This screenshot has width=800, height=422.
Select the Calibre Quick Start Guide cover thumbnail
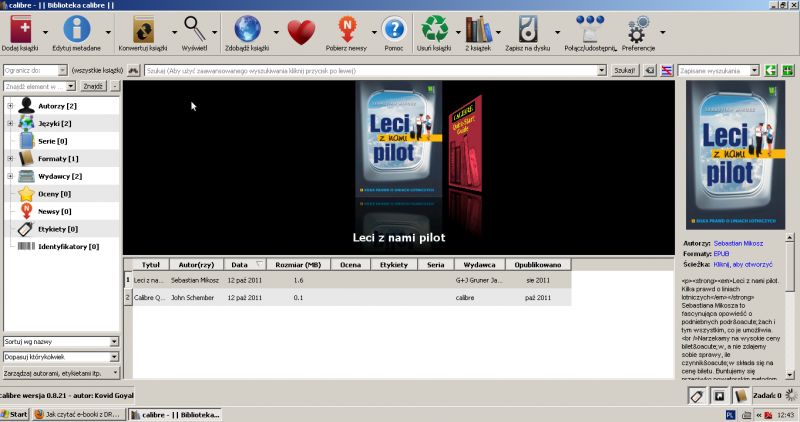(465, 144)
